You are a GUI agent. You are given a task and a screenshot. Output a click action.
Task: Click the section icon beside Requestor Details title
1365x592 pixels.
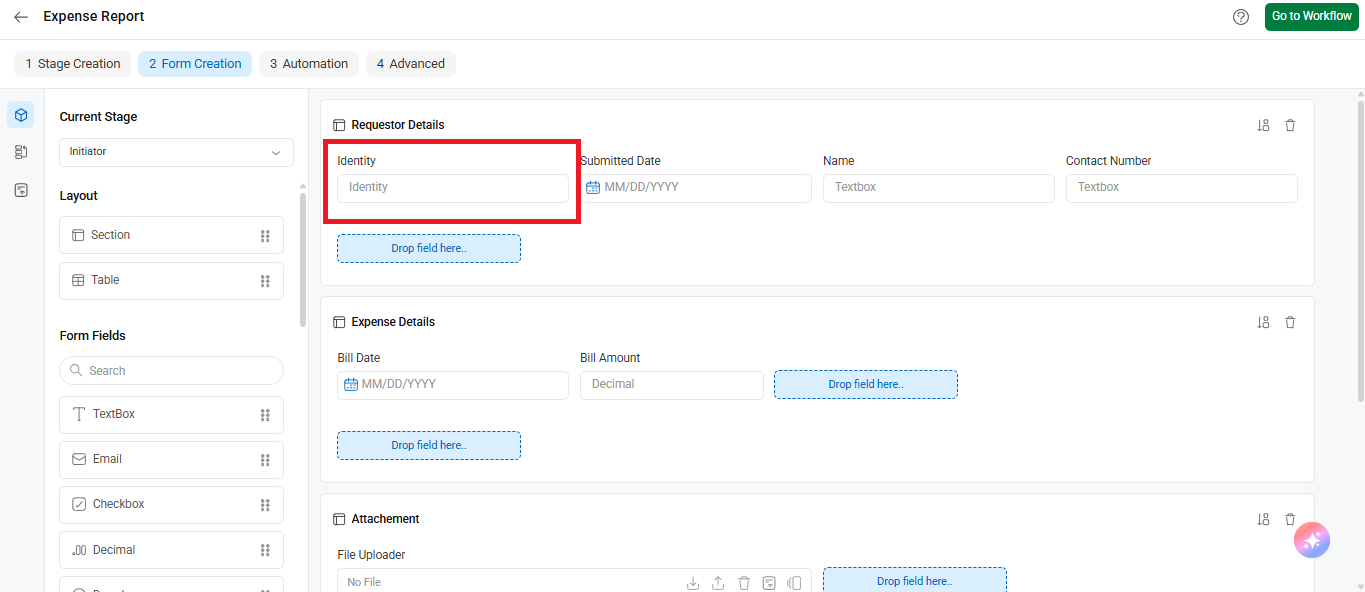click(x=339, y=125)
